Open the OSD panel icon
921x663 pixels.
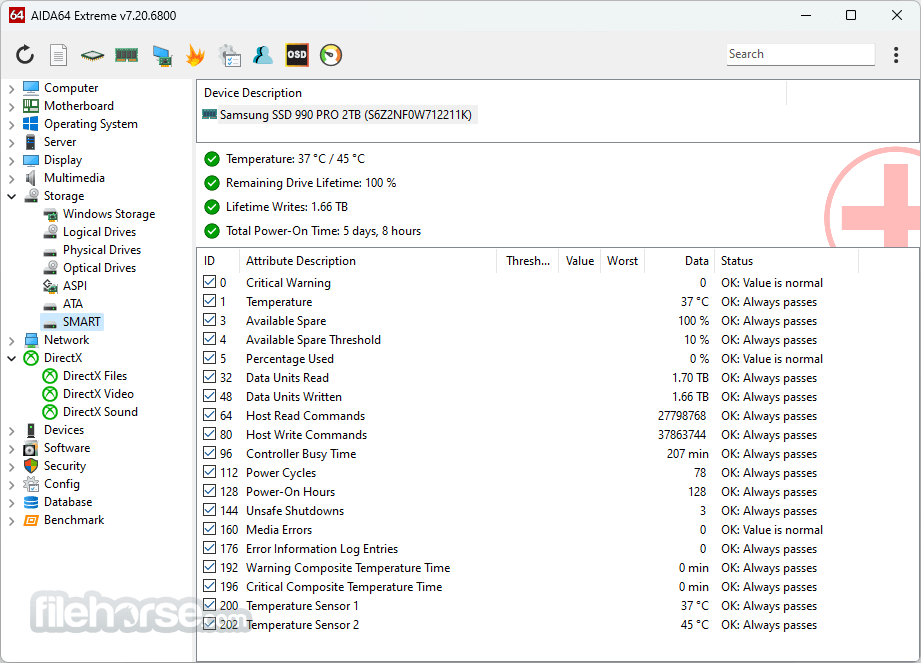point(297,55)
